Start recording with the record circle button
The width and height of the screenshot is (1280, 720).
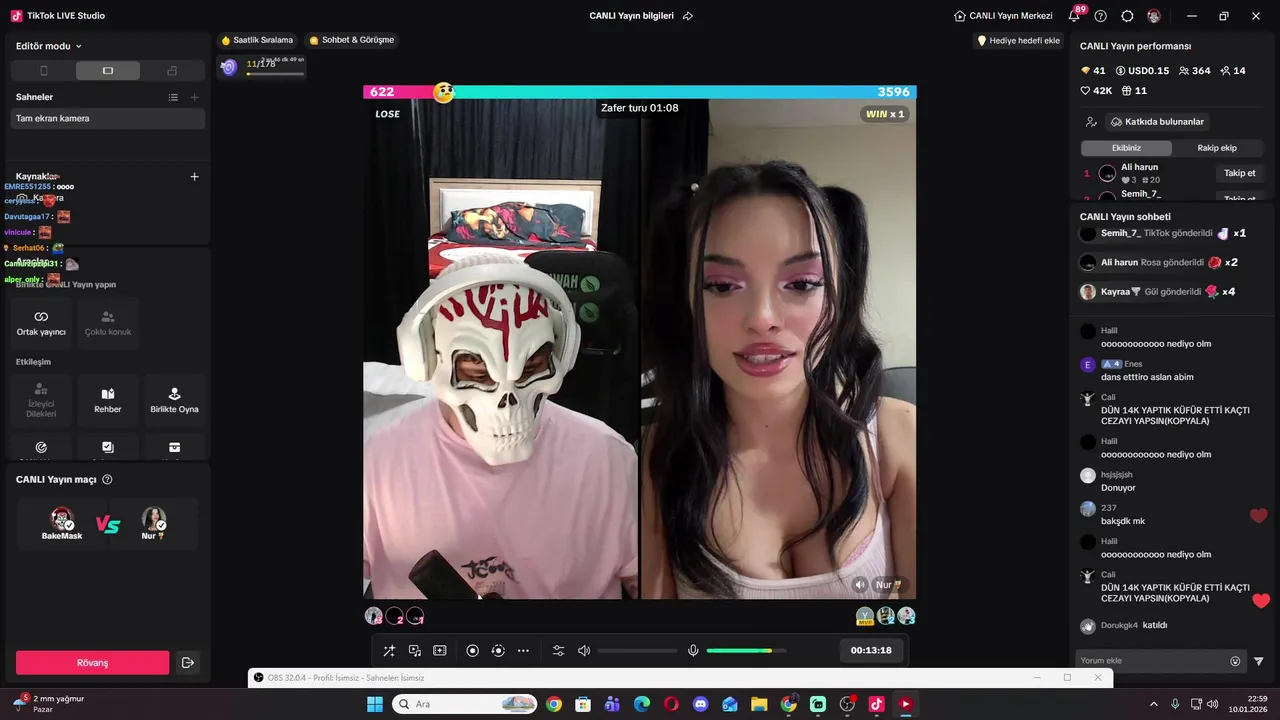coord(473,651)
